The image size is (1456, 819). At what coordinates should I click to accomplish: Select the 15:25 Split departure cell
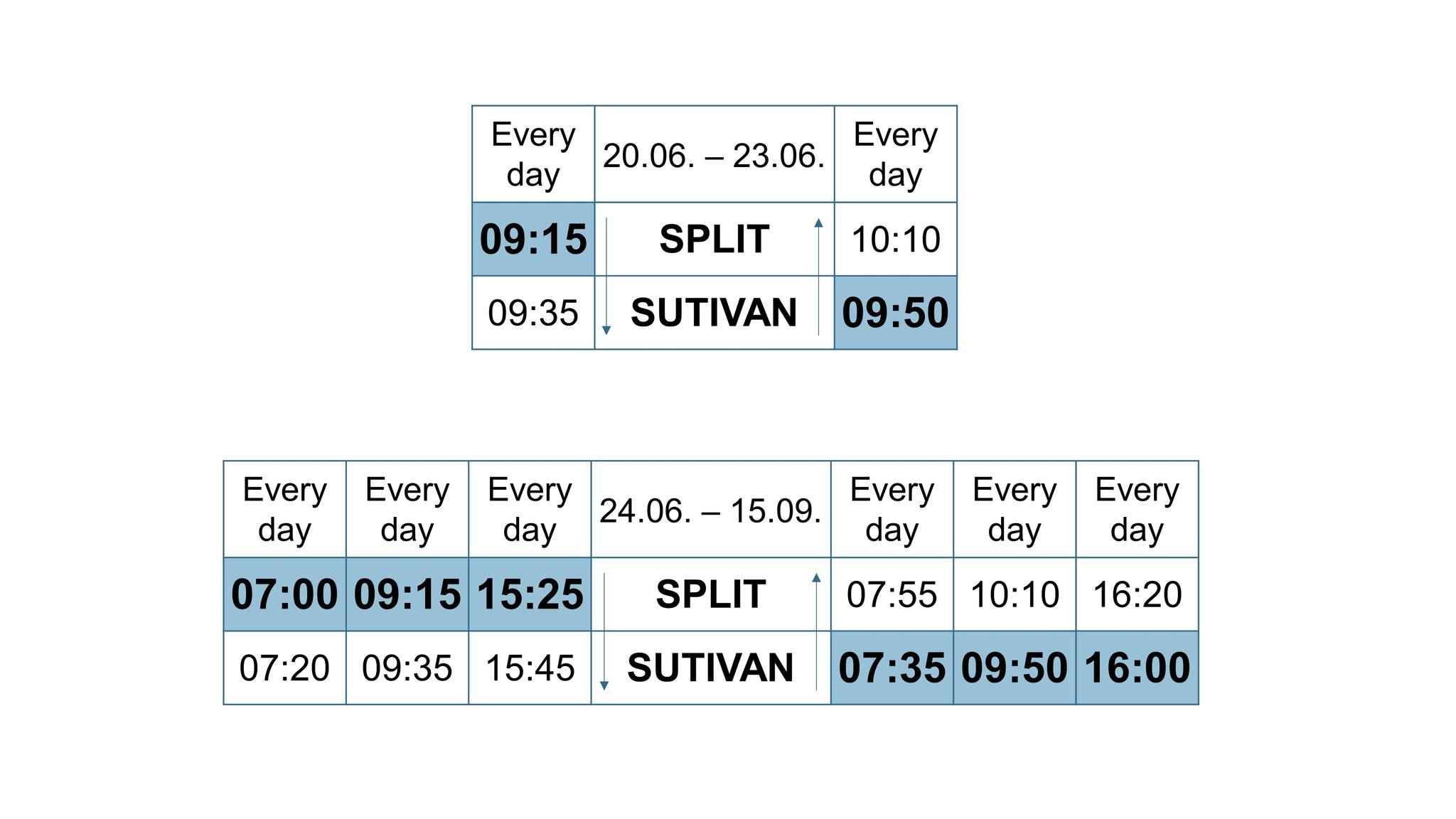click(530, 594)
